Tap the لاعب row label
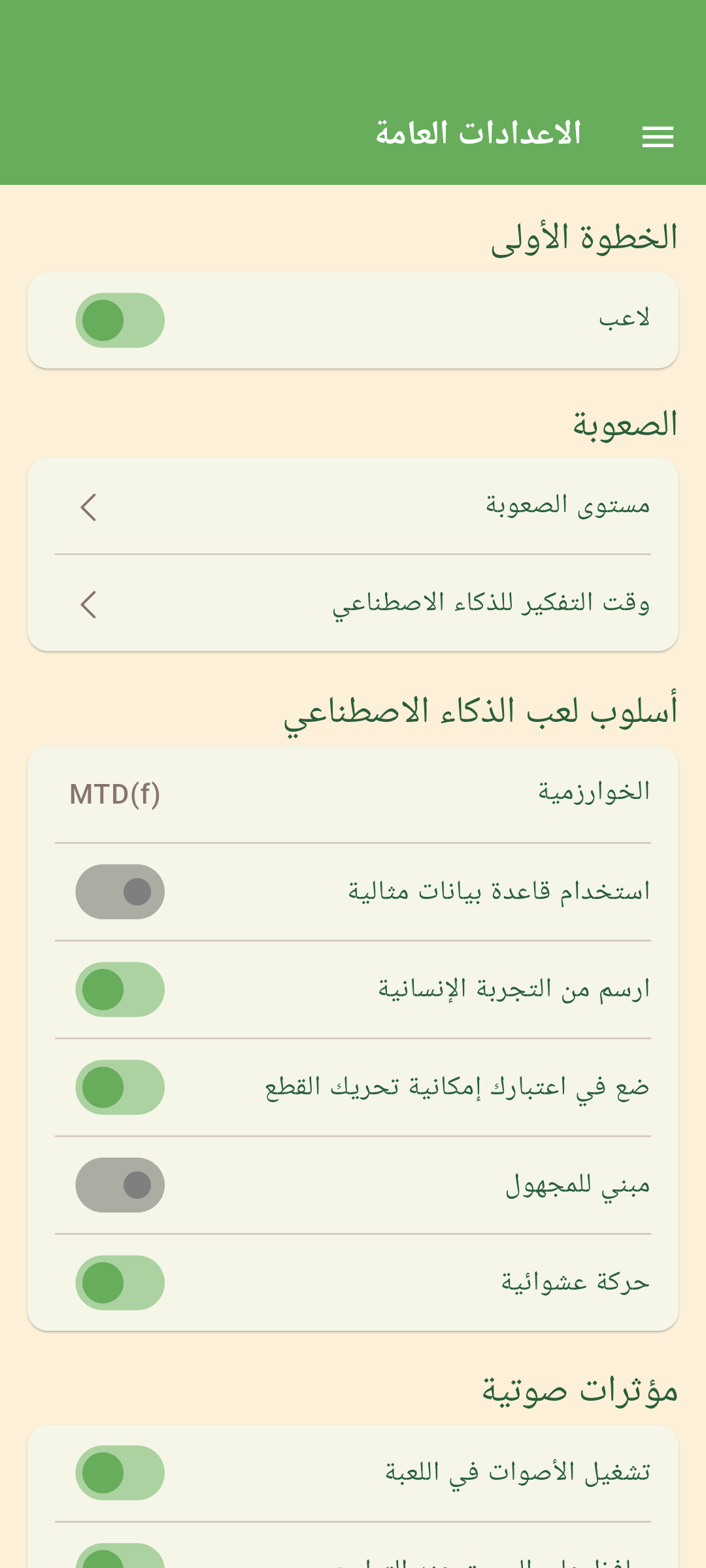This screenshot has width=706, height=1568. 624,319
